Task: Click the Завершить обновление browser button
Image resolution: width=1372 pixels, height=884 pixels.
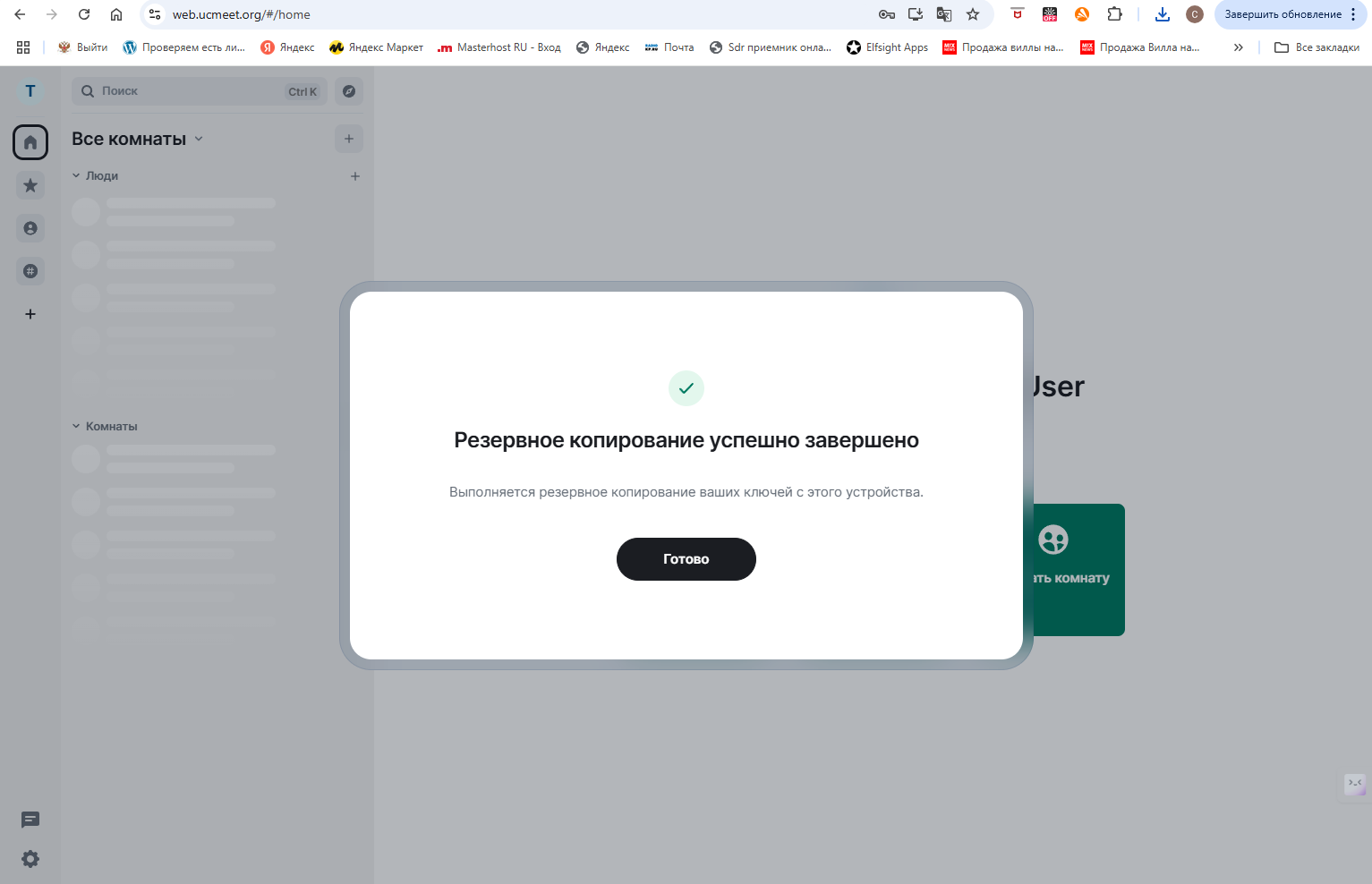Action: pyautogui.click(x=1284, y=14)
